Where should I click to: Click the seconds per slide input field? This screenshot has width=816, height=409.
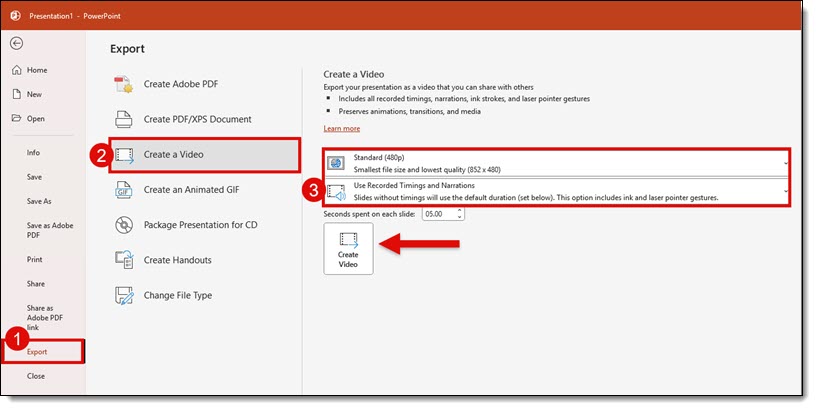pyautogui.click(x=438, y=214)
